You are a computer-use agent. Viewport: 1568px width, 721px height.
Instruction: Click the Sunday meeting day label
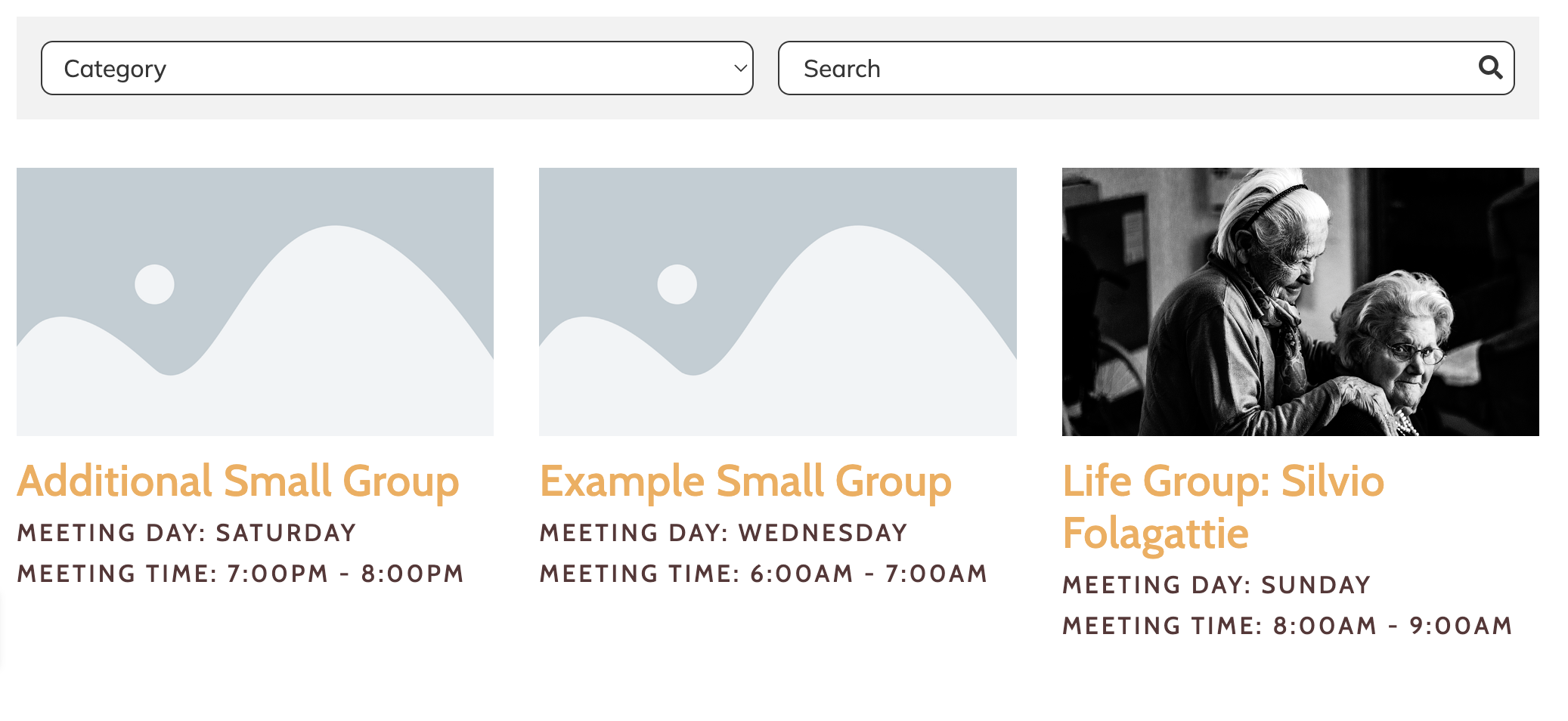tap(1216, 584)
